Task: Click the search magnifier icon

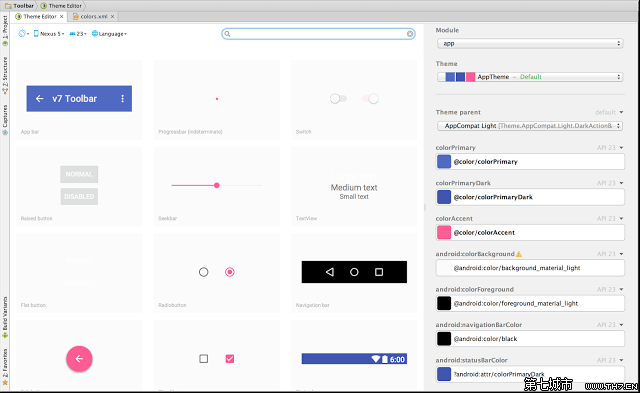Action: (227, 34)
